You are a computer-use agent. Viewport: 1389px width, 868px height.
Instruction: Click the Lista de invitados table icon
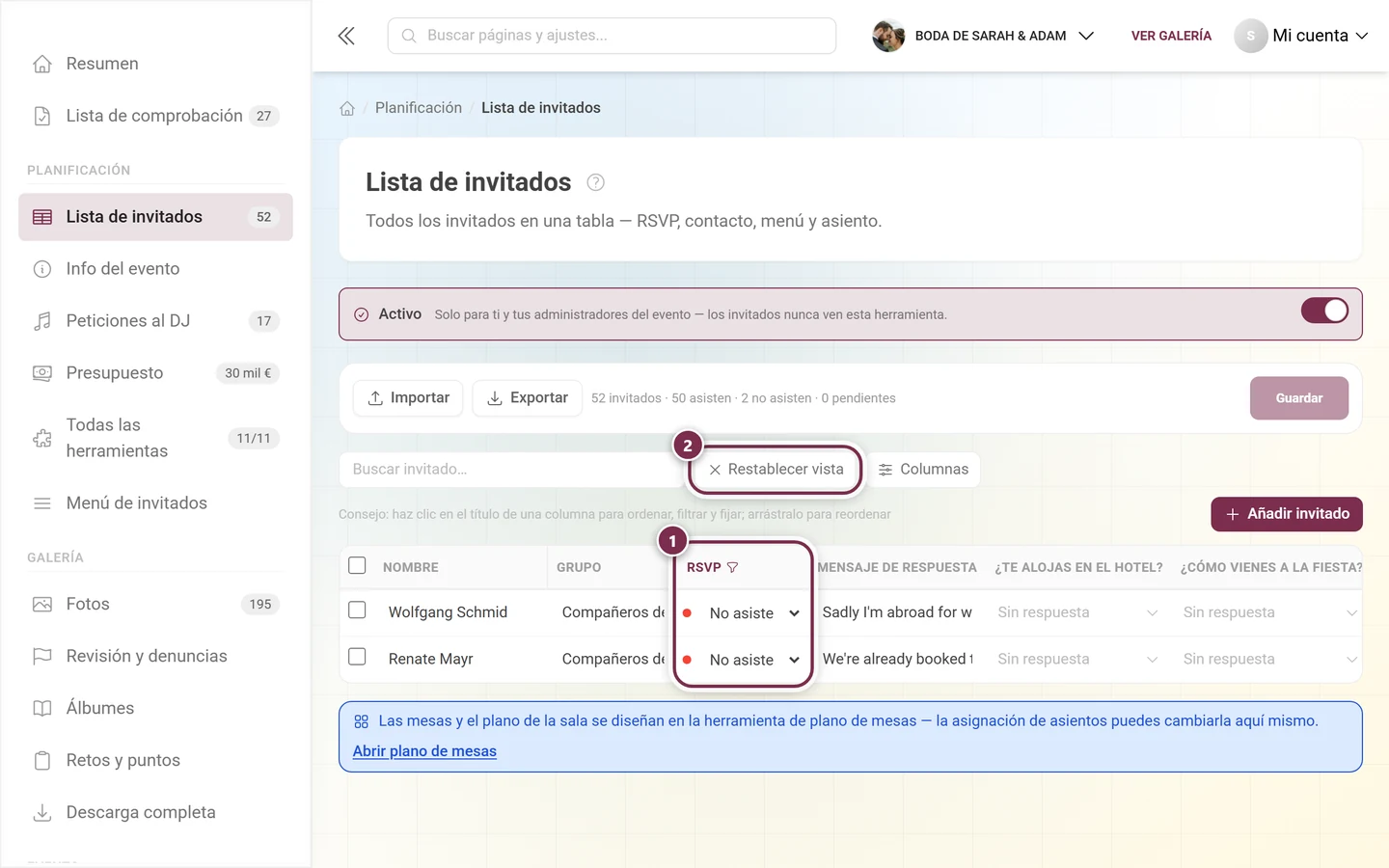pyautogui.click(x=42, y=217)
